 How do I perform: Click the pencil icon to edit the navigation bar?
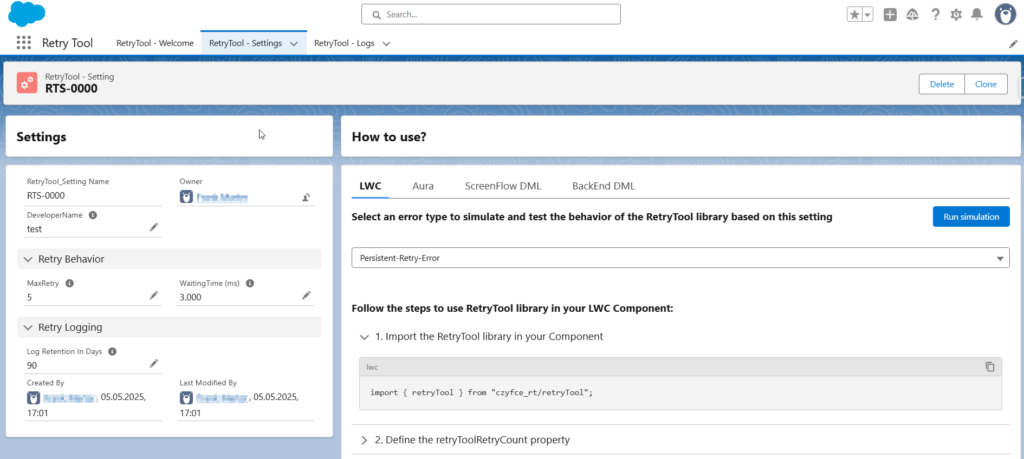pos(1014,43)
